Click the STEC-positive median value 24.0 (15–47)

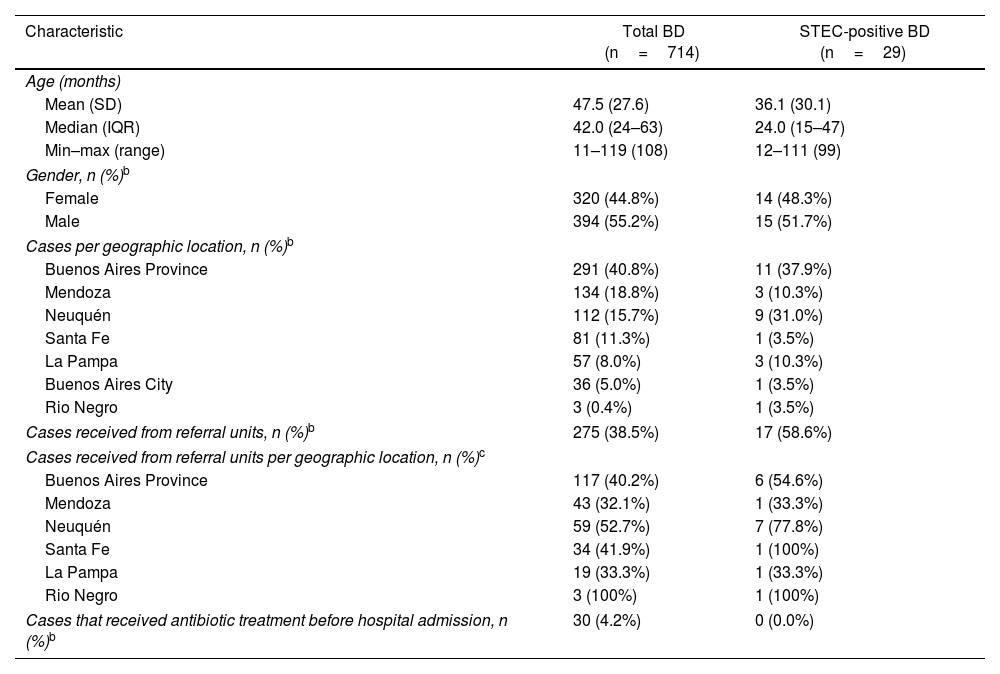(x=799, y=128)
